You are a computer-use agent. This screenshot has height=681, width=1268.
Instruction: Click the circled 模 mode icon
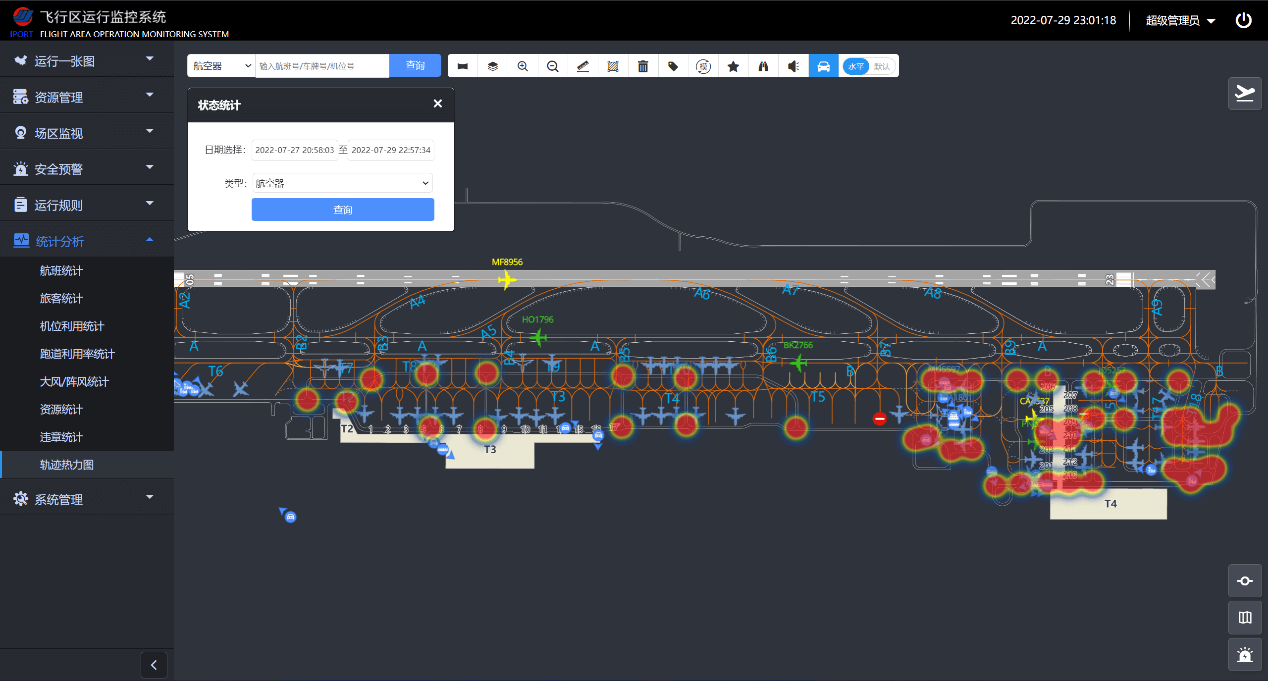[703, 66]
